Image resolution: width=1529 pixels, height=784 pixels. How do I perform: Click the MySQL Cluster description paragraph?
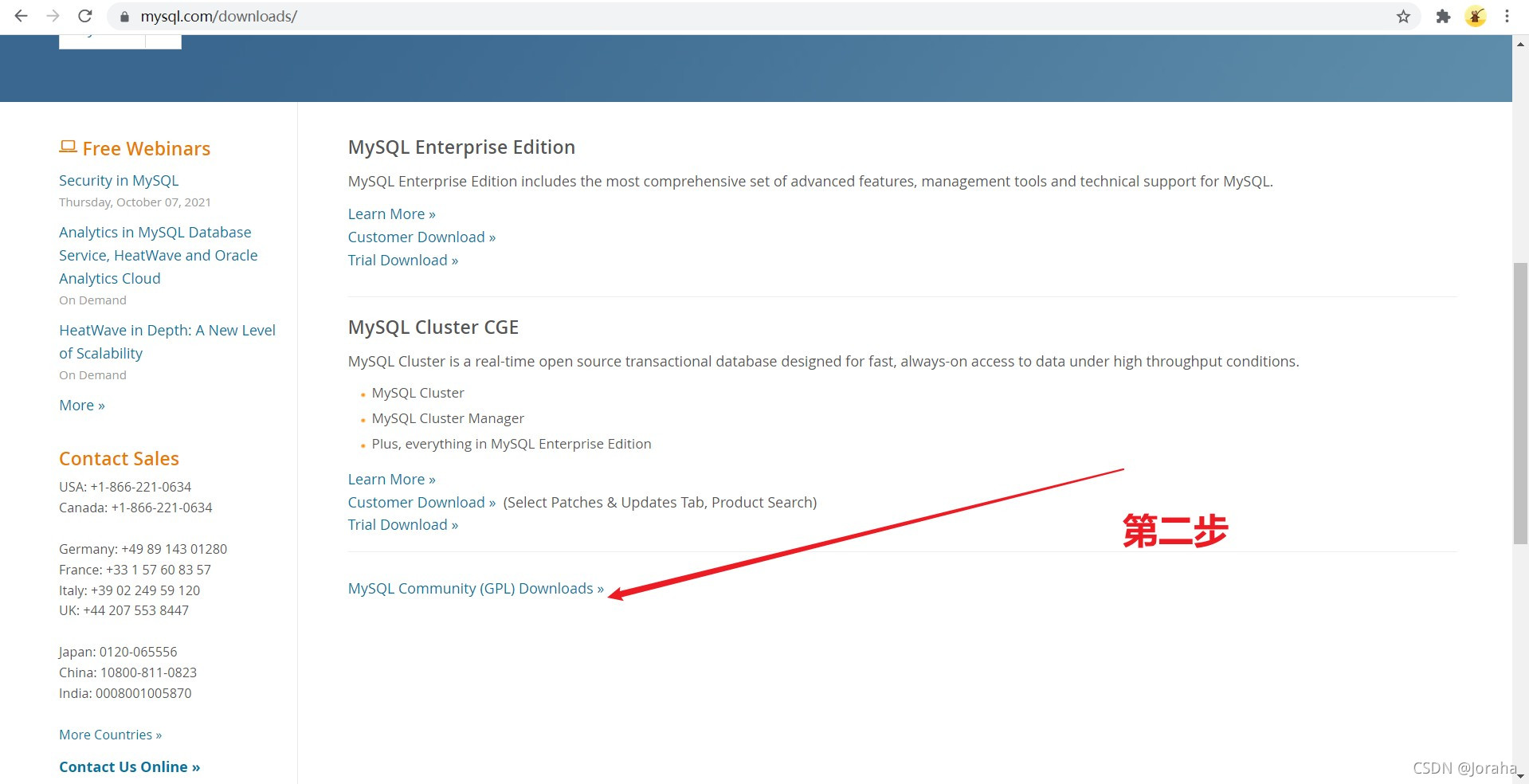click(823, 362)
